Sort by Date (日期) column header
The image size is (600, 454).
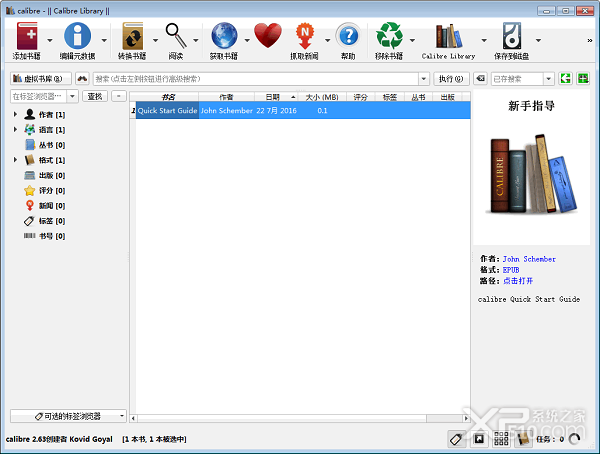tap(276, 97)
